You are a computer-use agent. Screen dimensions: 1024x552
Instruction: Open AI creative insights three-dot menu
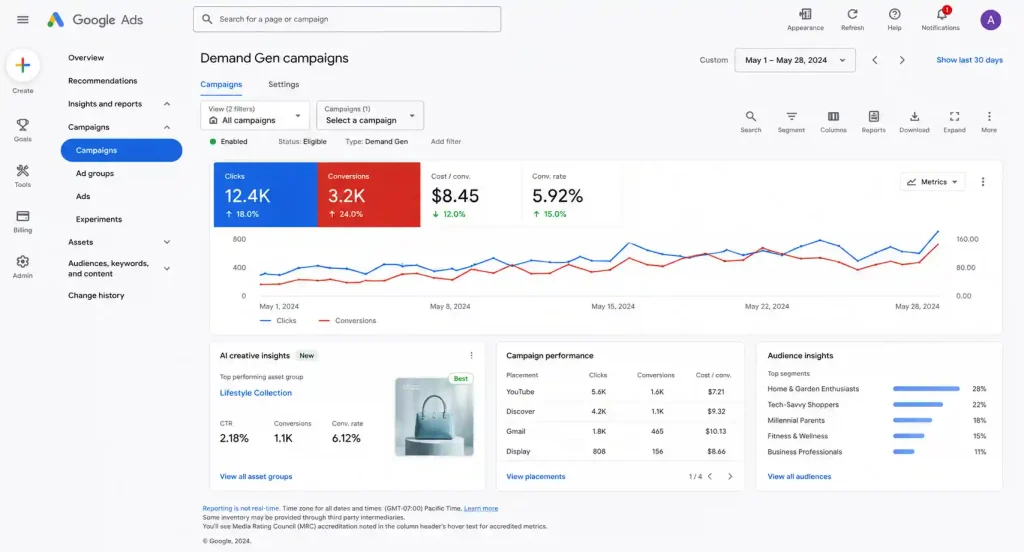coord(472,355)
